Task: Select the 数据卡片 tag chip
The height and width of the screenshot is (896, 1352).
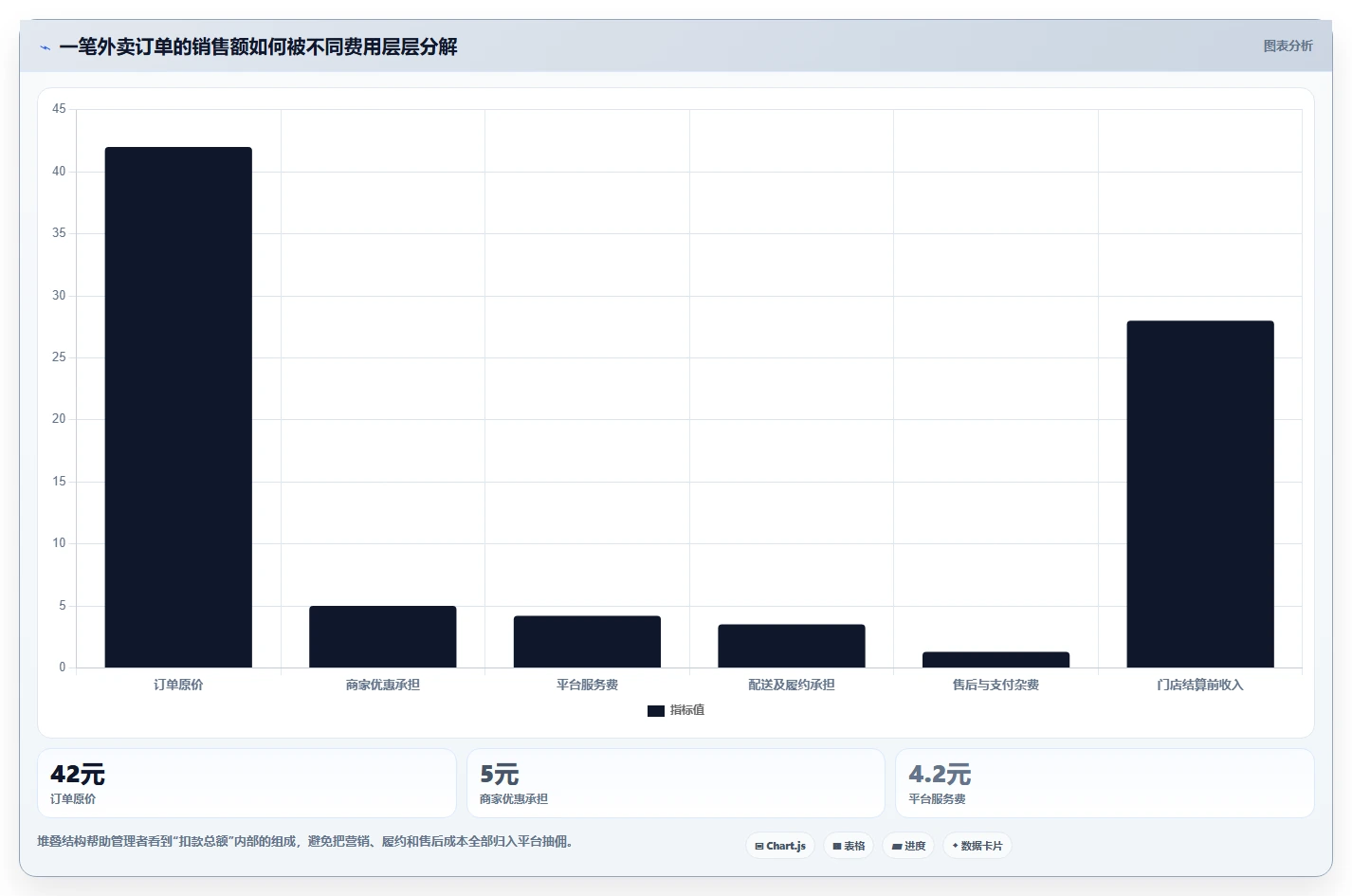Action: [977, 846]
